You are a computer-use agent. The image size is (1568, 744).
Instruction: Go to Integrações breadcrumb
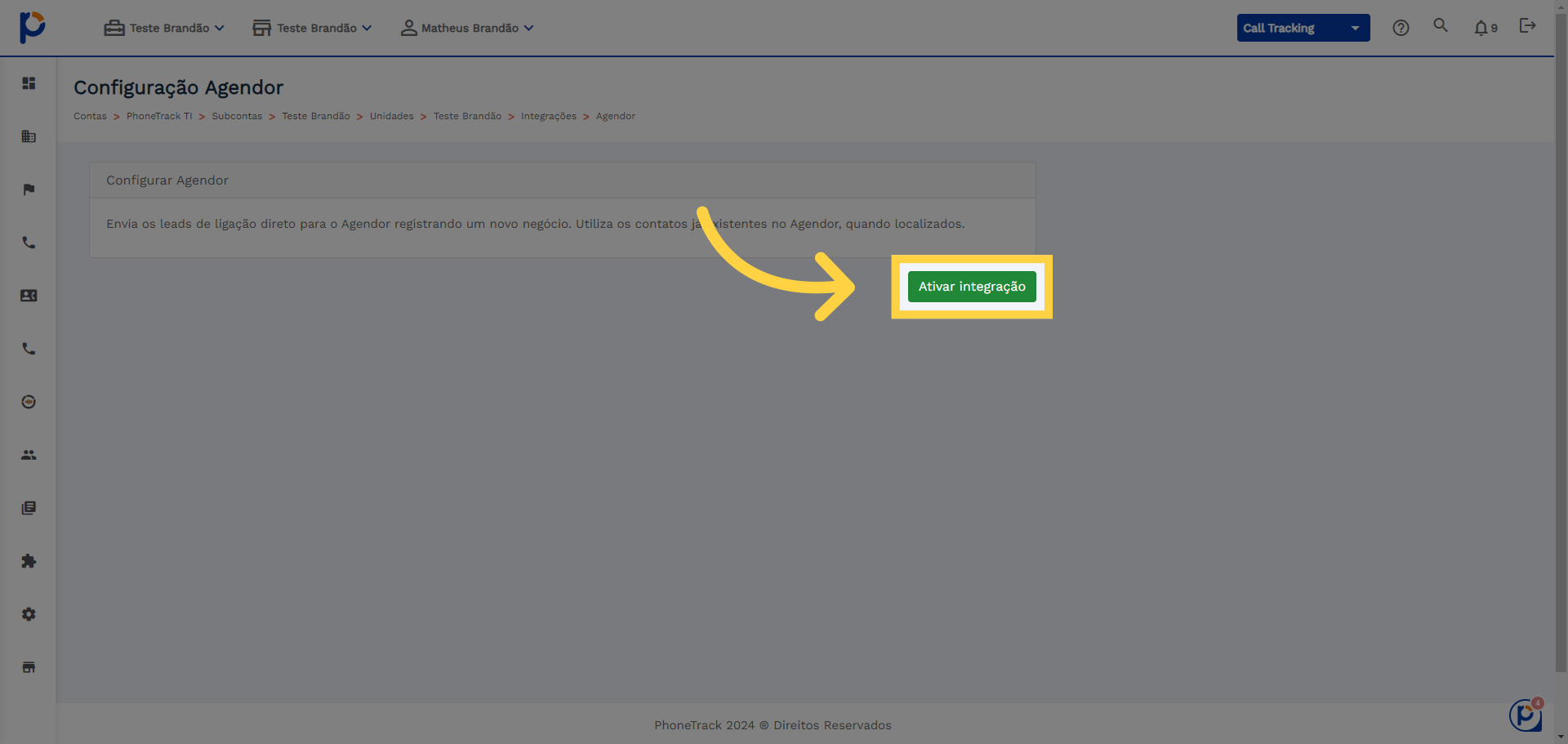[x=549, y=116]
